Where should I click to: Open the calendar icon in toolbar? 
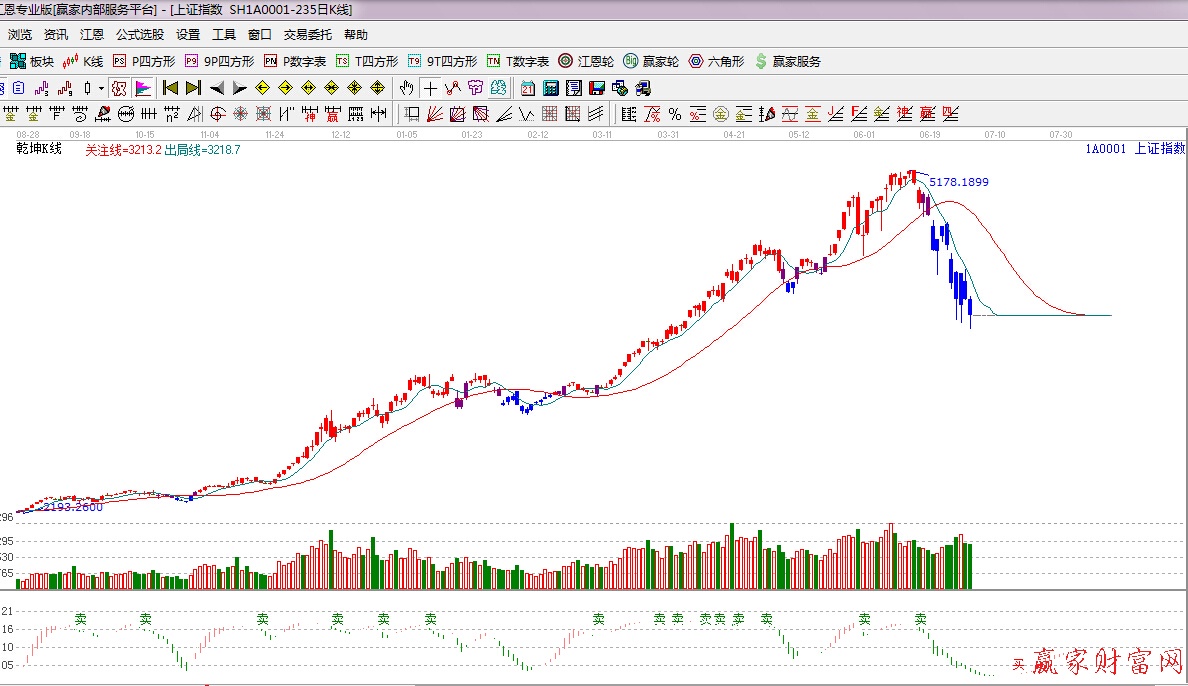528,88
